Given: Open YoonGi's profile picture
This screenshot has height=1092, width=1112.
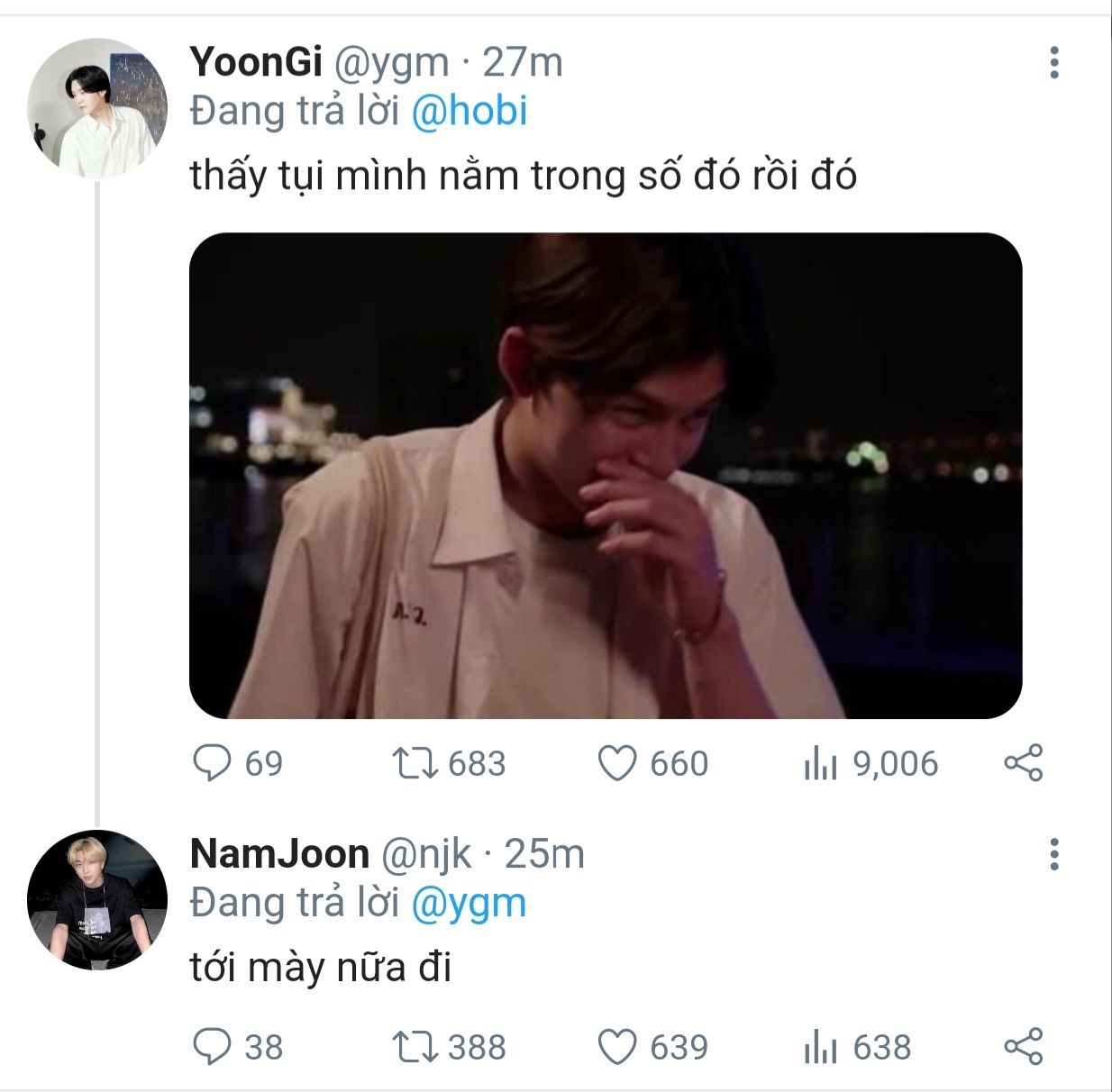Looking at the screenshot, I should tap(97, 108).
